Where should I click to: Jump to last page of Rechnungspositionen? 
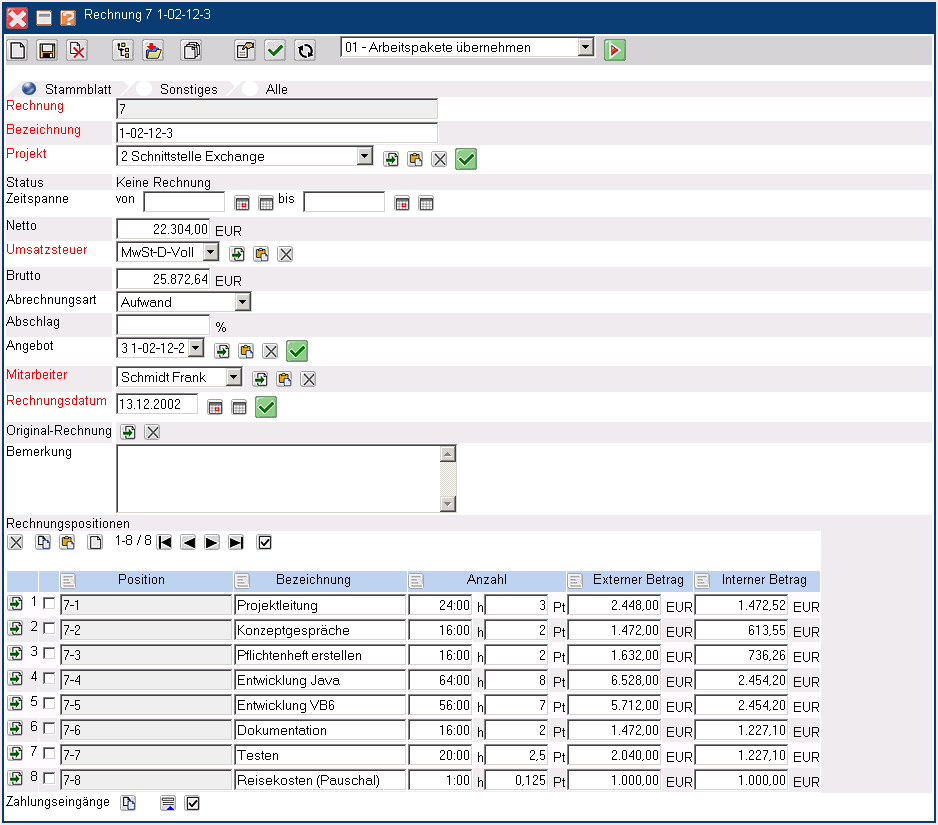(236, 542)
